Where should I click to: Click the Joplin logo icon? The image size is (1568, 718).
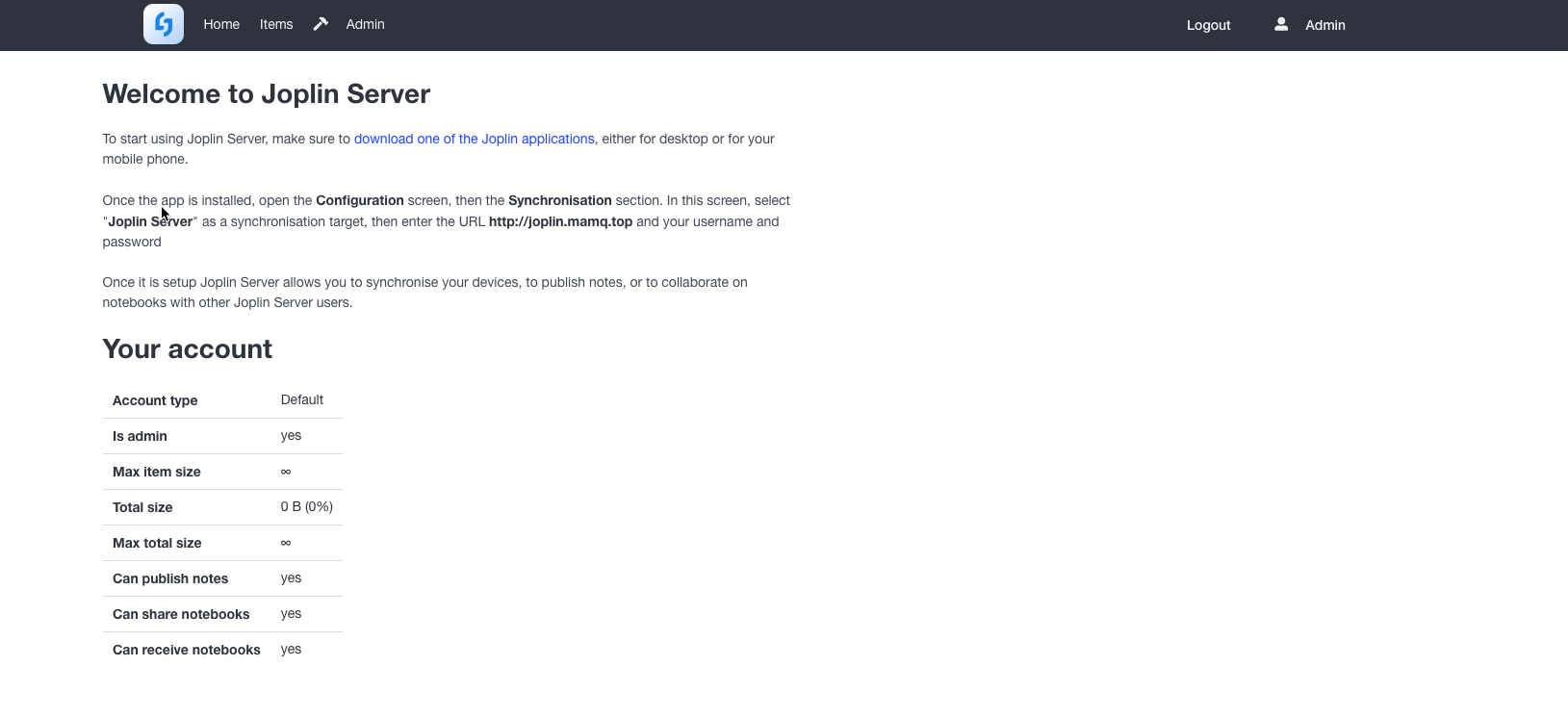click(x=164, y=24)
